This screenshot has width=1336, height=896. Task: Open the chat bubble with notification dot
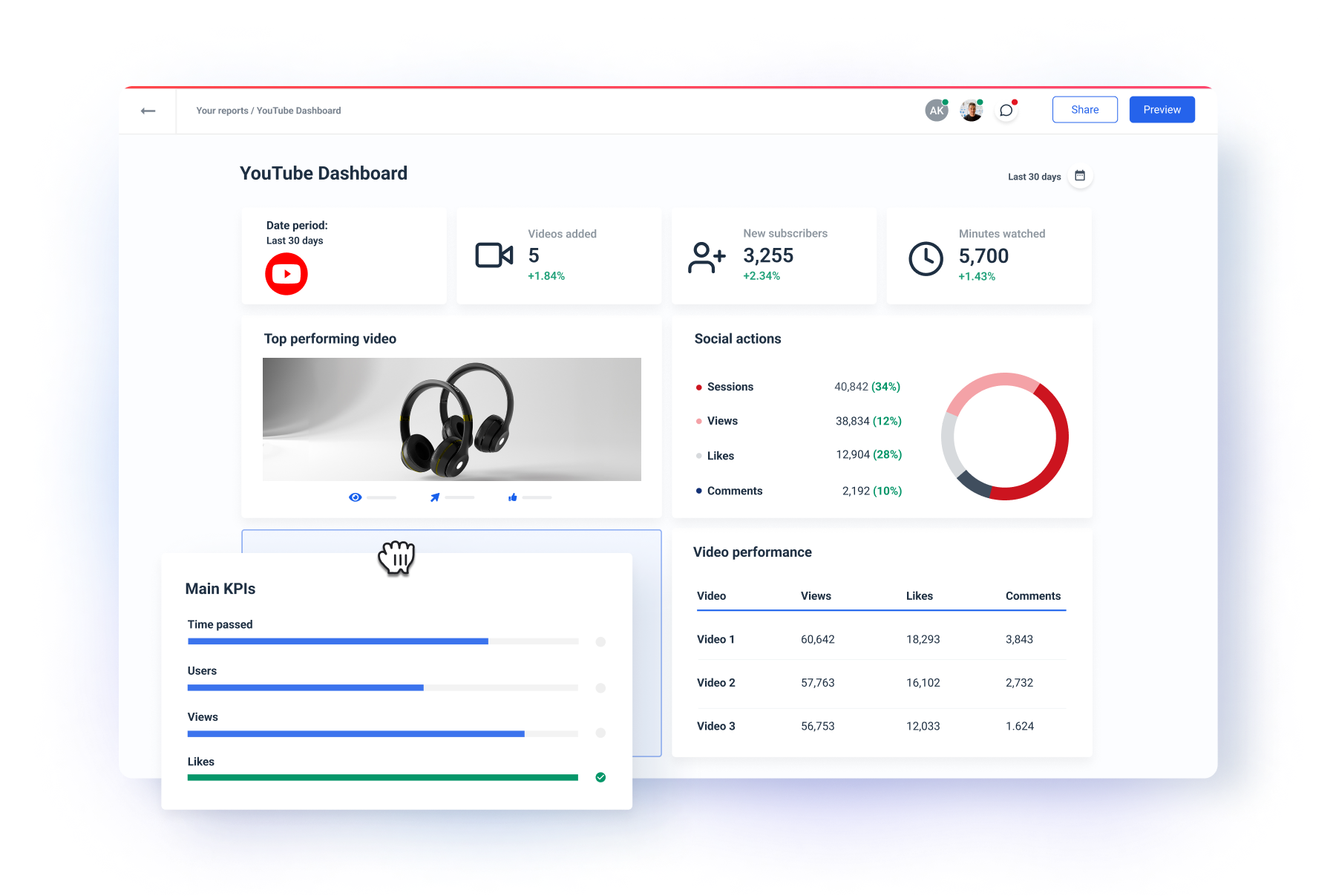(1006, 110)
